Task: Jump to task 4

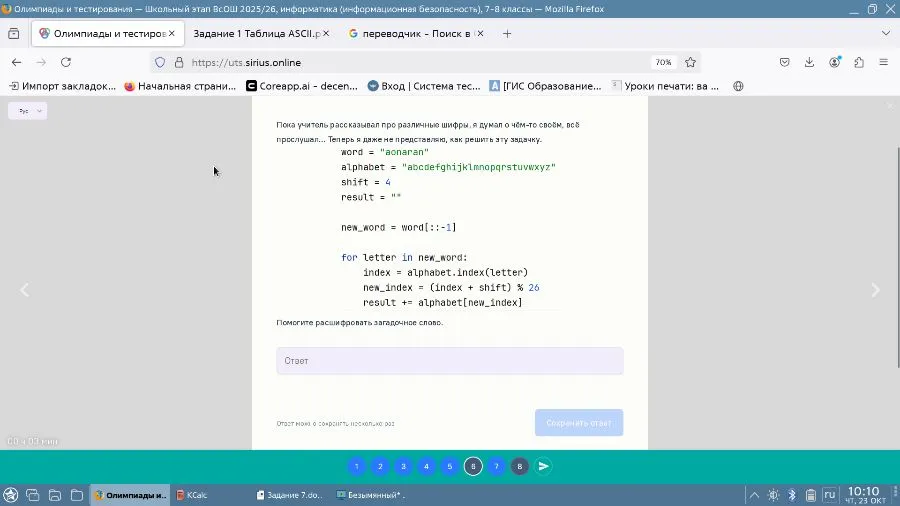Action: tap(426, 466)
